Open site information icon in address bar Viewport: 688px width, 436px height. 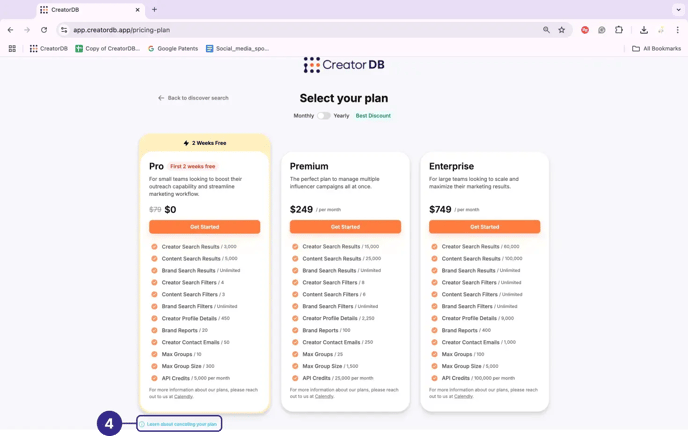click(x=64, y=30)
